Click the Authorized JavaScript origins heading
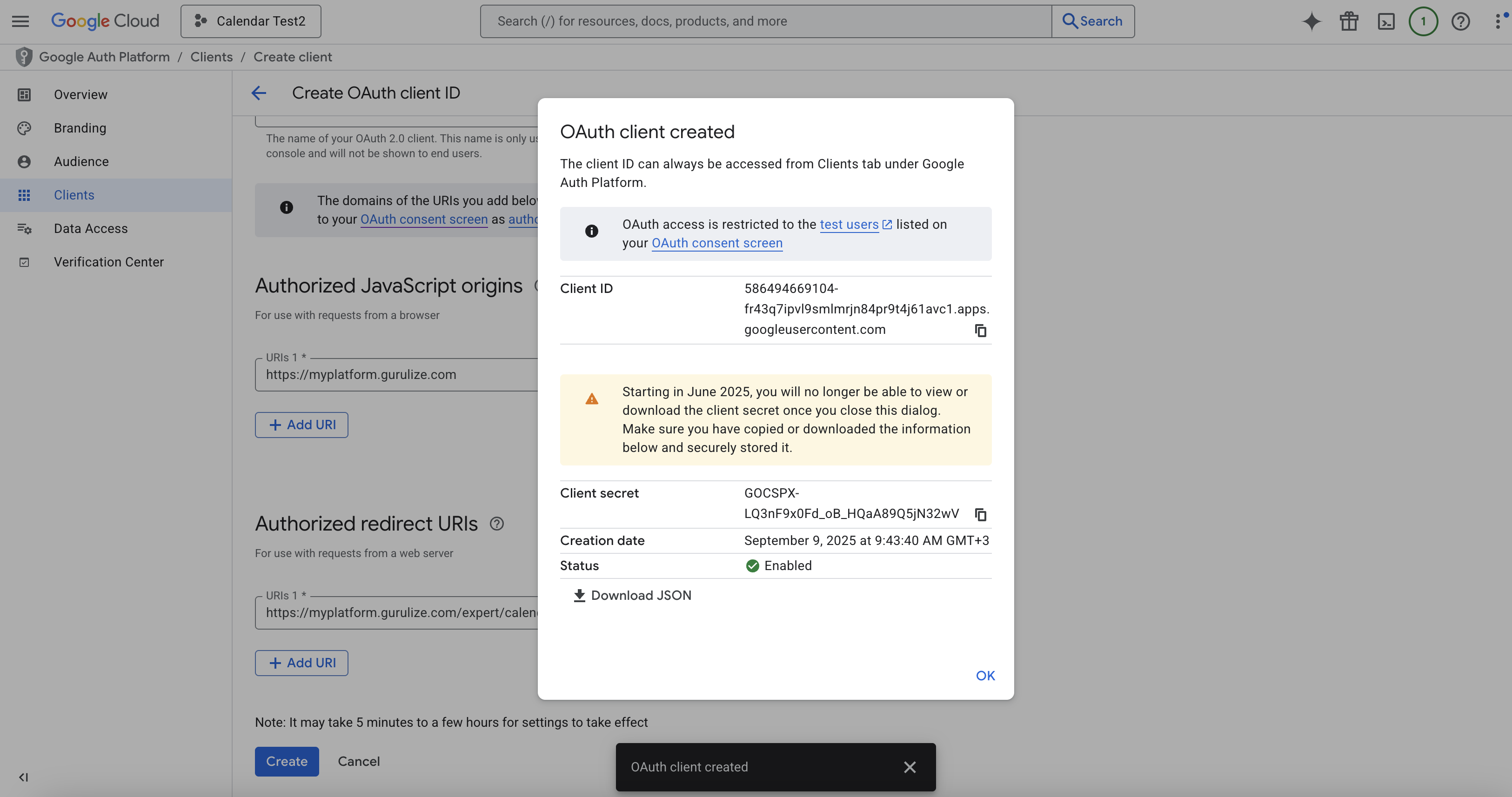The height and width of the screenshot is (797, 1512). (388, 286)
